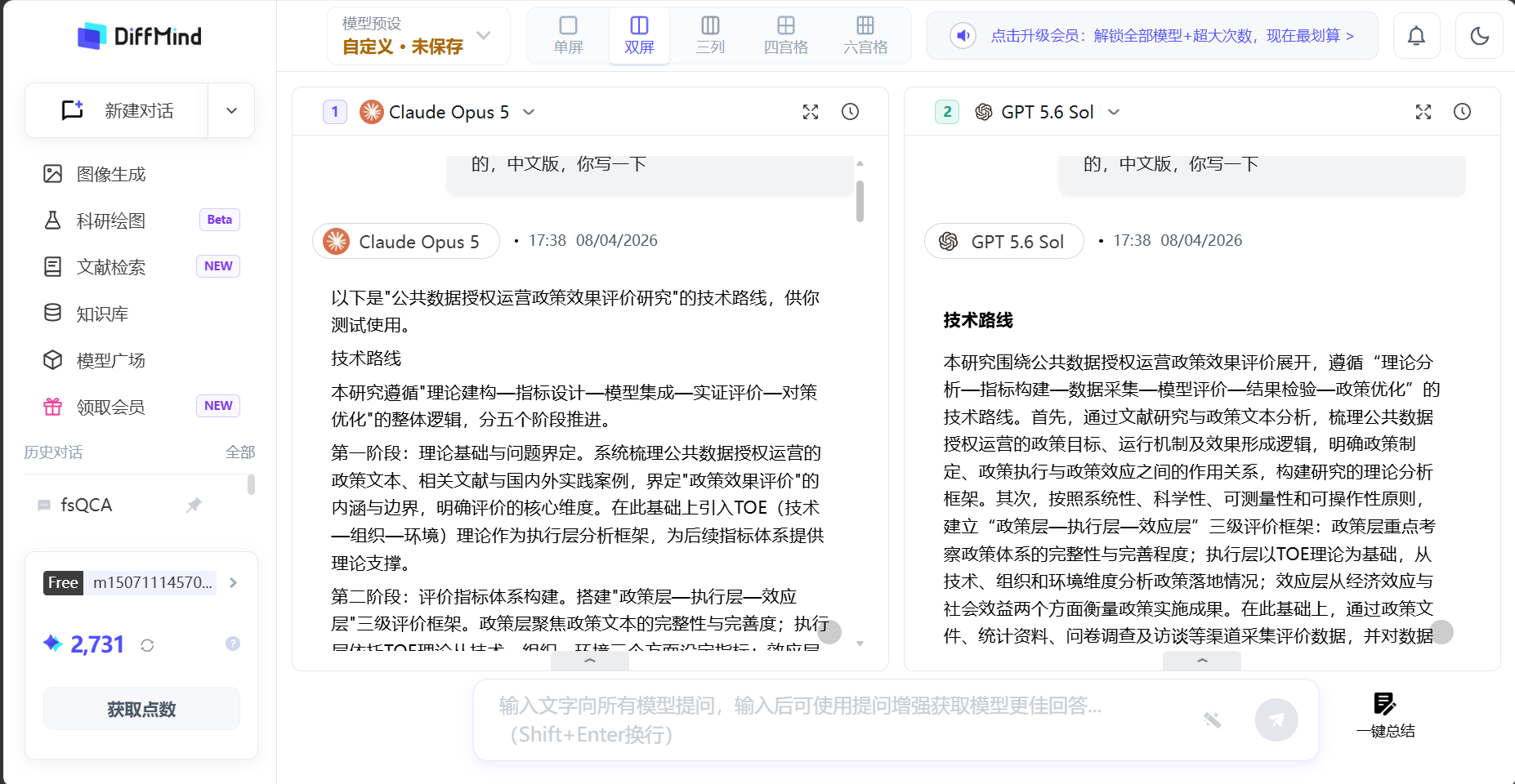Viewport: 1515px width, 784px height.
Task: Expand panel 1 to fullscreen
Action: 811,112
